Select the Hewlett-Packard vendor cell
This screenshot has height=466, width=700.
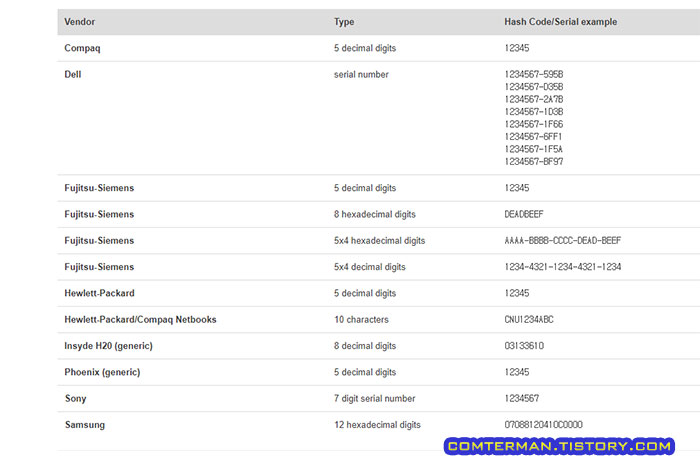(x=99, y=293)
